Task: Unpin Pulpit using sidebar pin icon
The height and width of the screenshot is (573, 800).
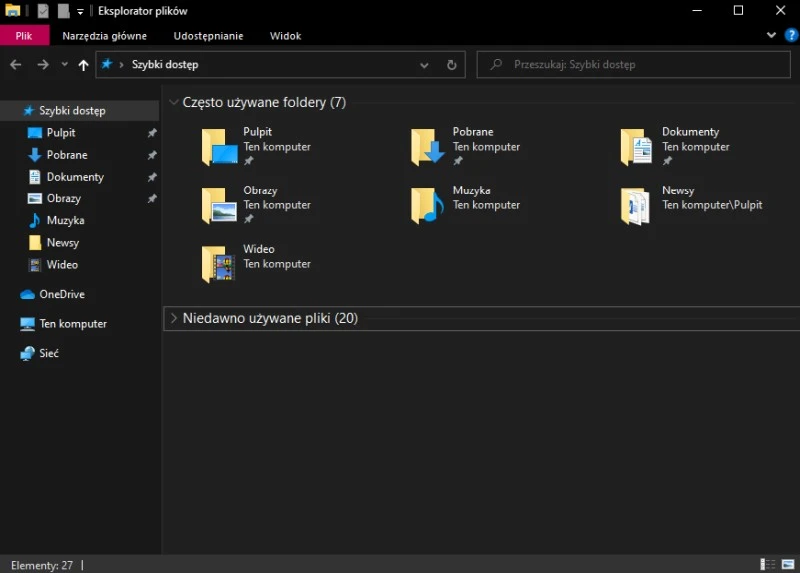Action: (152, 133)
